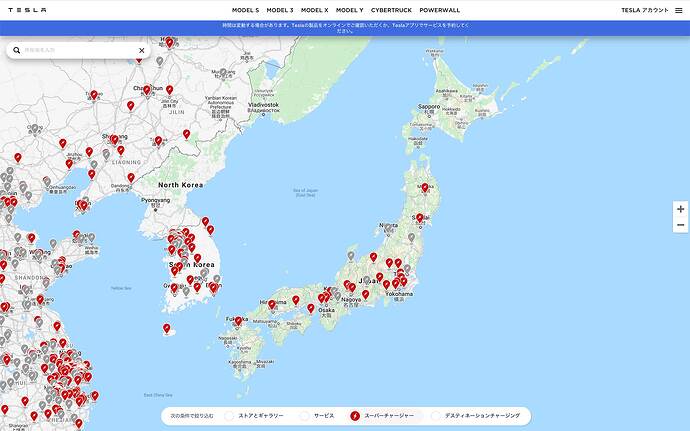Select the Supercharger pin at Morioka
Screen dimensions: 690x431
(x=425, y=188)
